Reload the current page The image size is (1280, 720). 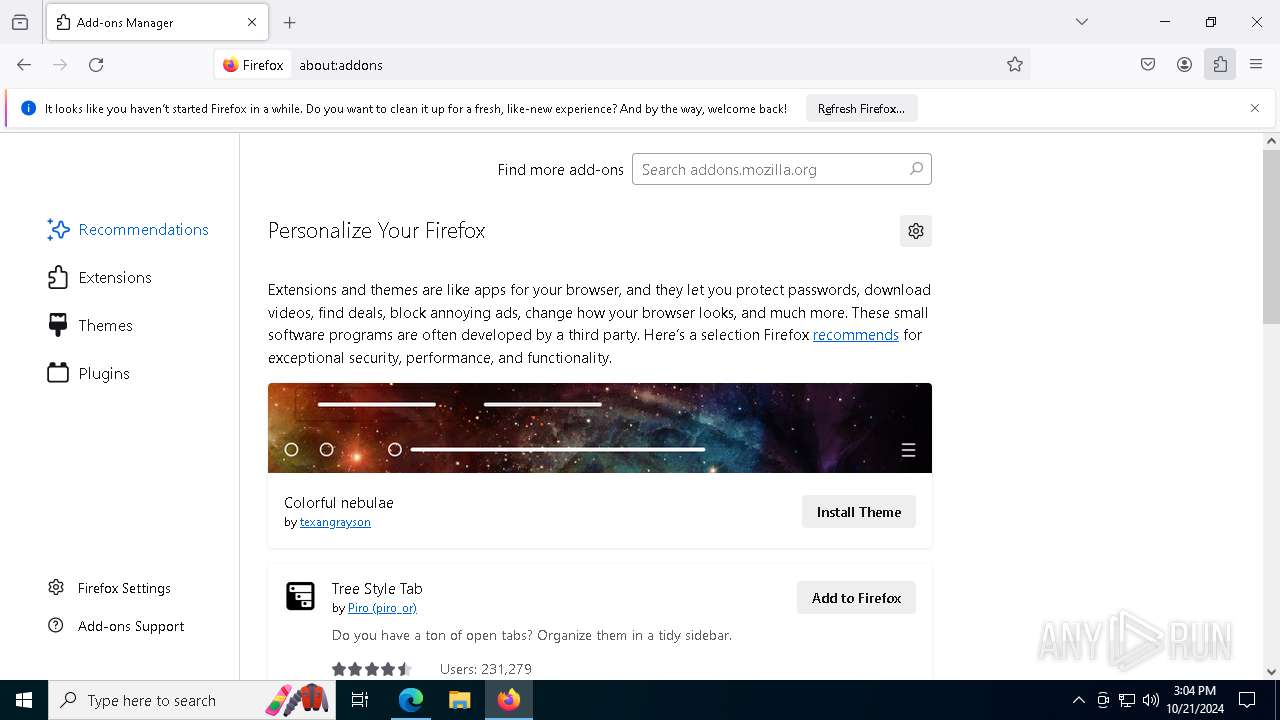pyautogui.click(x=96, y=65)
